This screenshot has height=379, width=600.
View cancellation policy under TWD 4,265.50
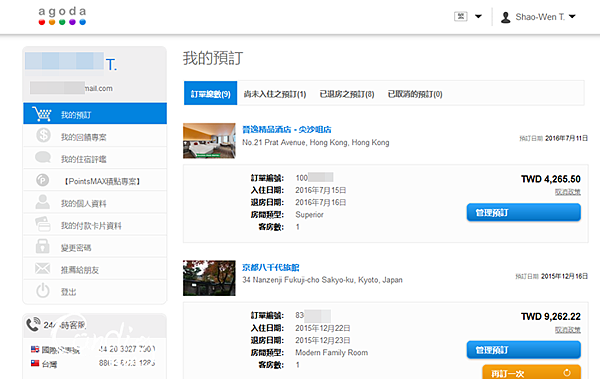[x=568, y=192]
